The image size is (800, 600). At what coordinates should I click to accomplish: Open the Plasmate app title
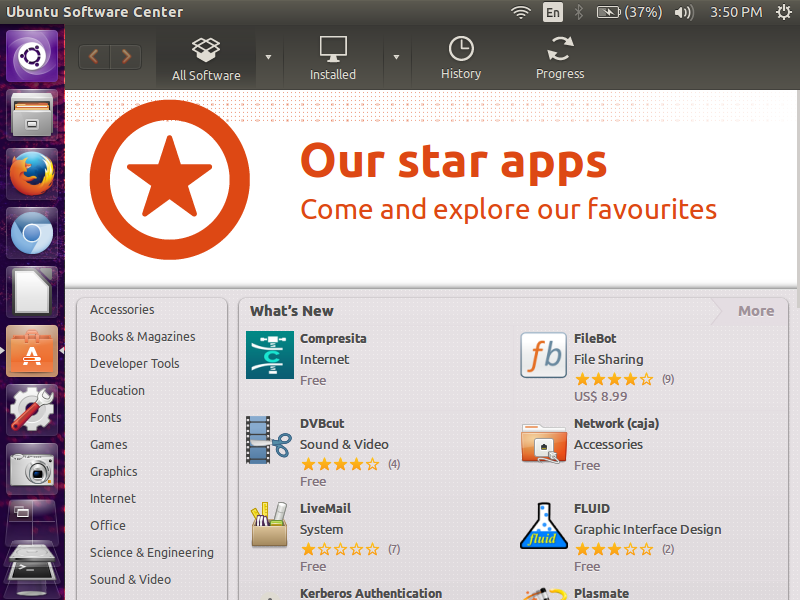coord(602,594)
